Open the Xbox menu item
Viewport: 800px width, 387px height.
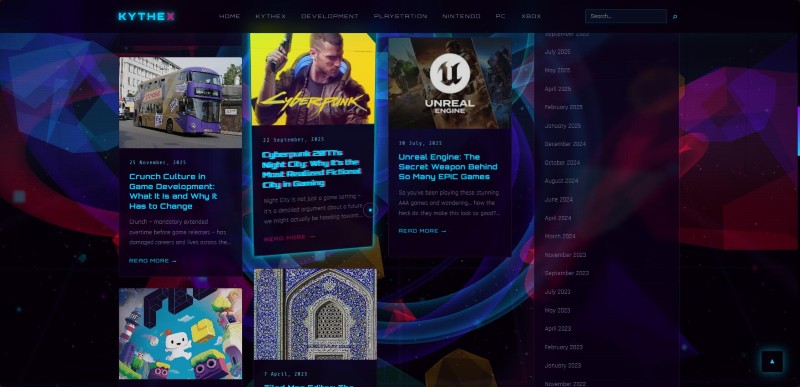point(531,16)
